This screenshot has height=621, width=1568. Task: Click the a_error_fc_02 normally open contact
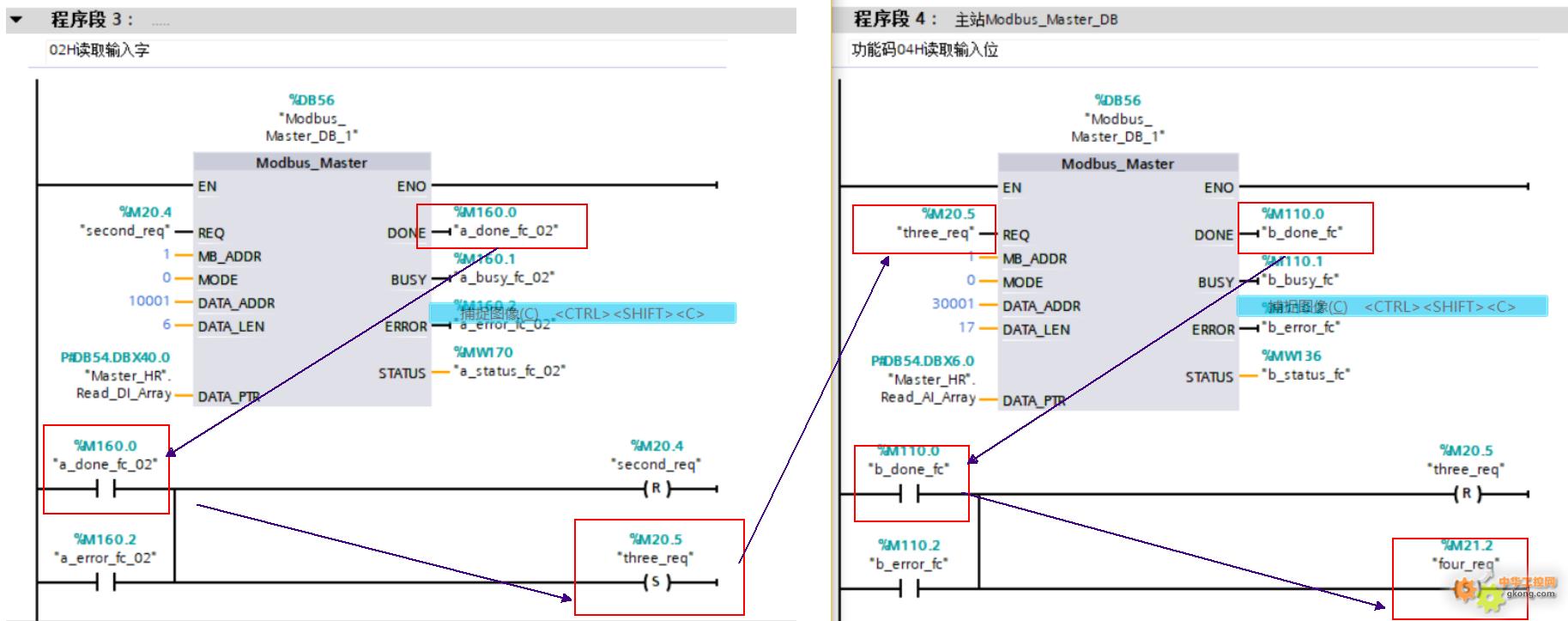pyautogui.click(x=106, y=583)
